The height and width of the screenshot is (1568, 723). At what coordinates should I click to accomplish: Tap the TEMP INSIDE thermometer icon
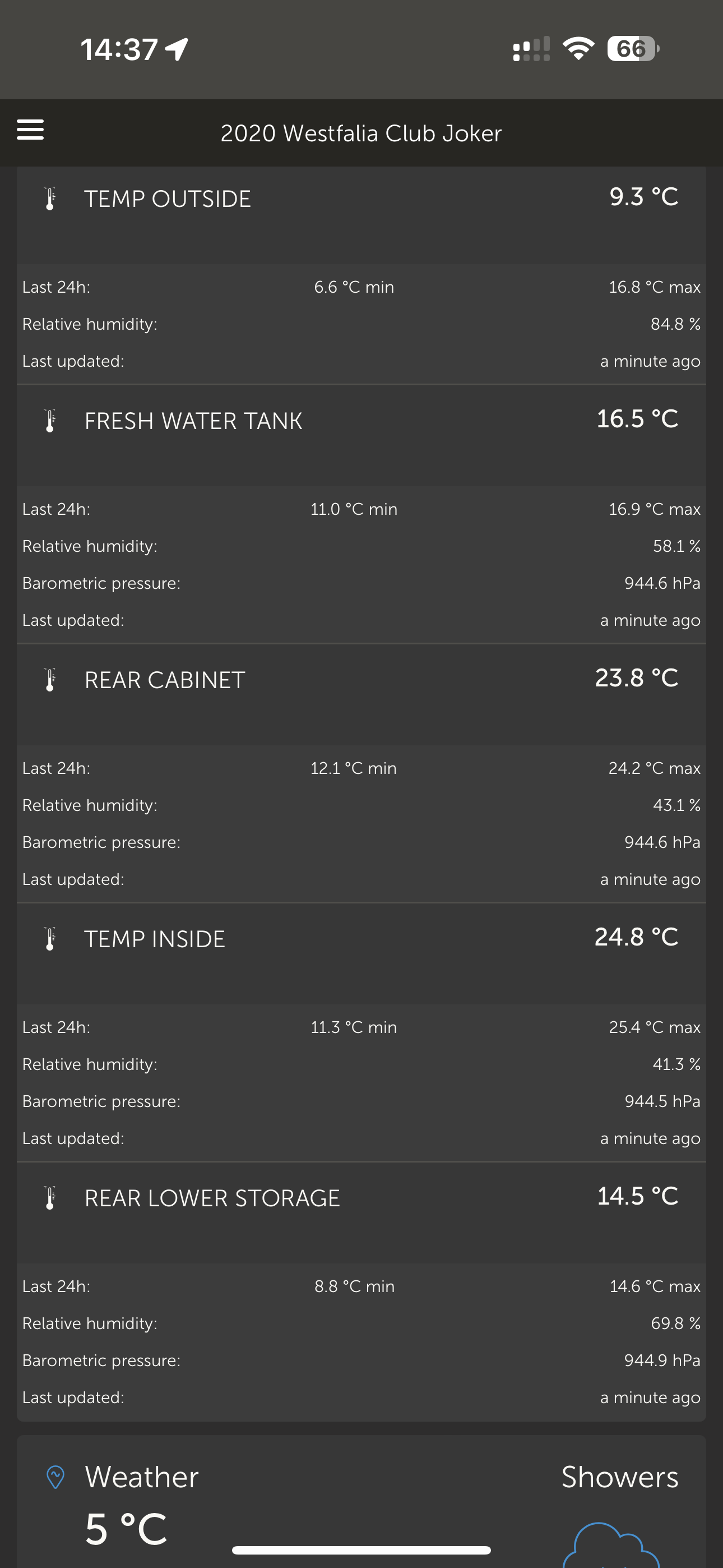pyautogui.click(x=50, y=939)
